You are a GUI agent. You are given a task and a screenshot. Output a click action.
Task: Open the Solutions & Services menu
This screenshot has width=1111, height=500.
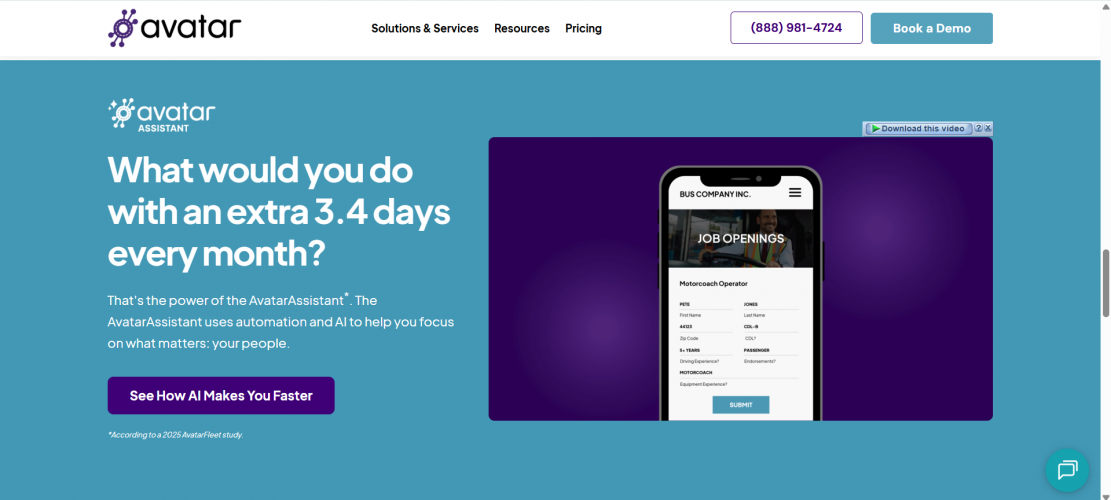(x=425, y=28)
